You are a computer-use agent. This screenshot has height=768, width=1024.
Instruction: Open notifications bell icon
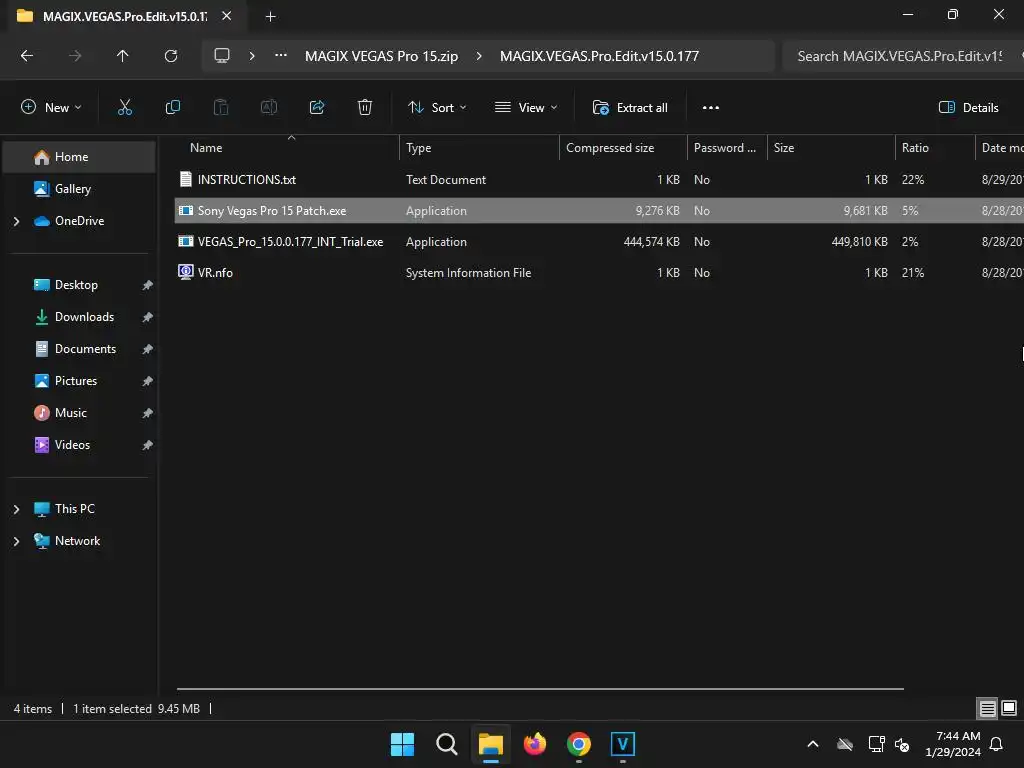coord(997,744)
